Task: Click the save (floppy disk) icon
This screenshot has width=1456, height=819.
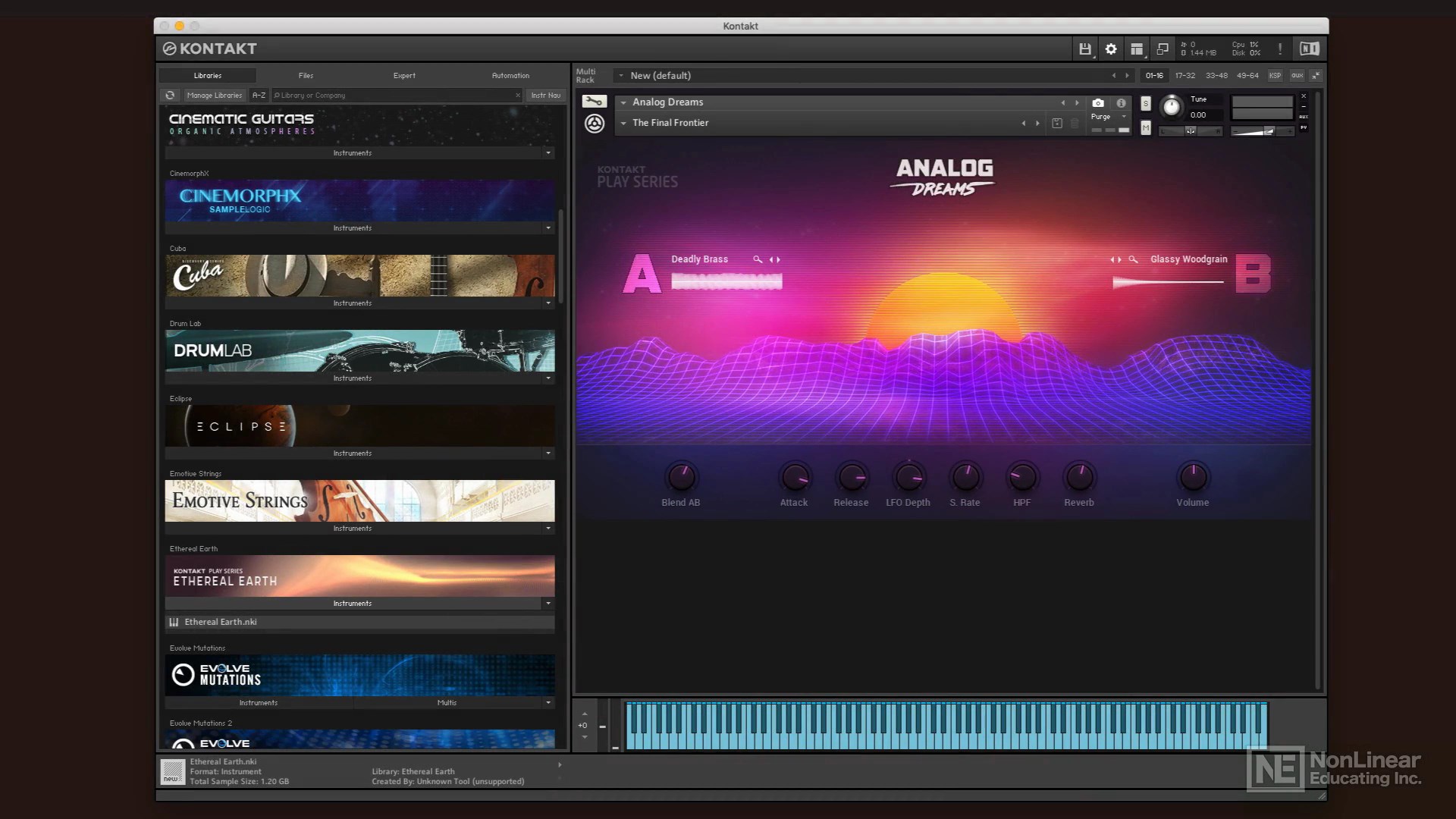Action: pyautogui.click(x=1085, y=49)
